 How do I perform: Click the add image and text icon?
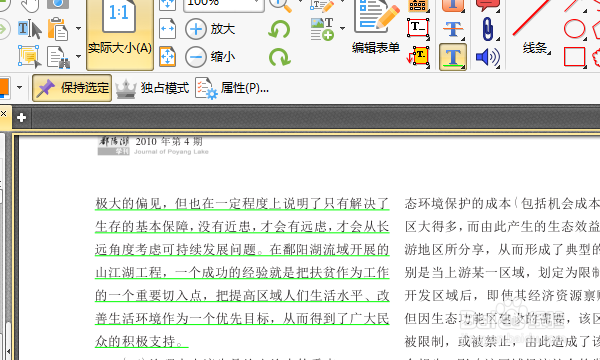(322, 29)
